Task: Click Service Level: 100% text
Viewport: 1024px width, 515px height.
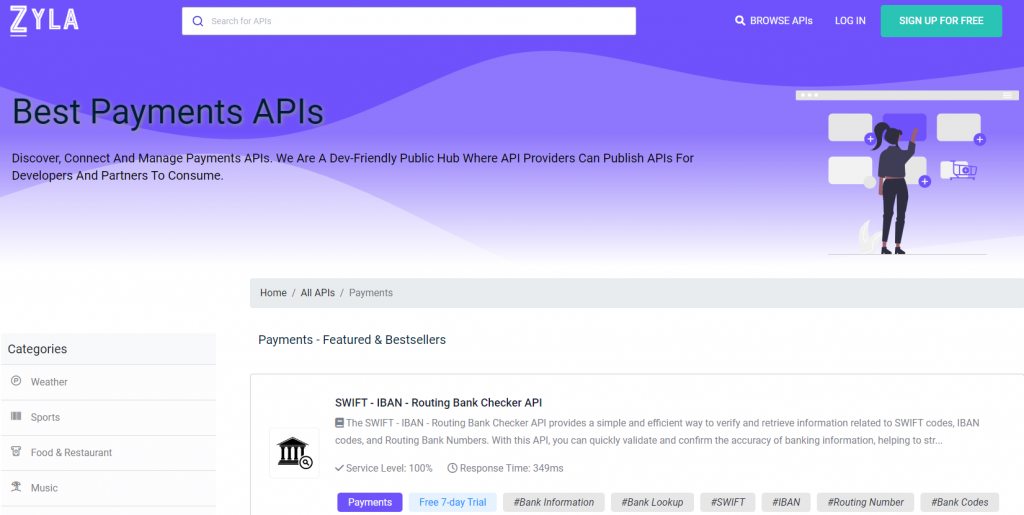Action: tap(389, 468)
